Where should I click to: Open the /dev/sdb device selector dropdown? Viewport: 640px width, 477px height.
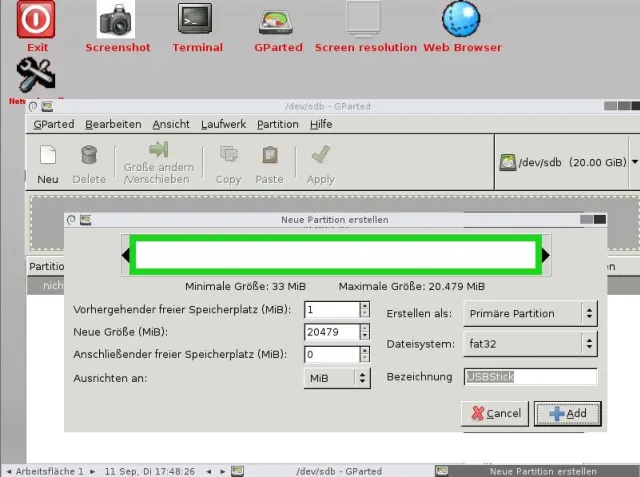click(567, 162)
